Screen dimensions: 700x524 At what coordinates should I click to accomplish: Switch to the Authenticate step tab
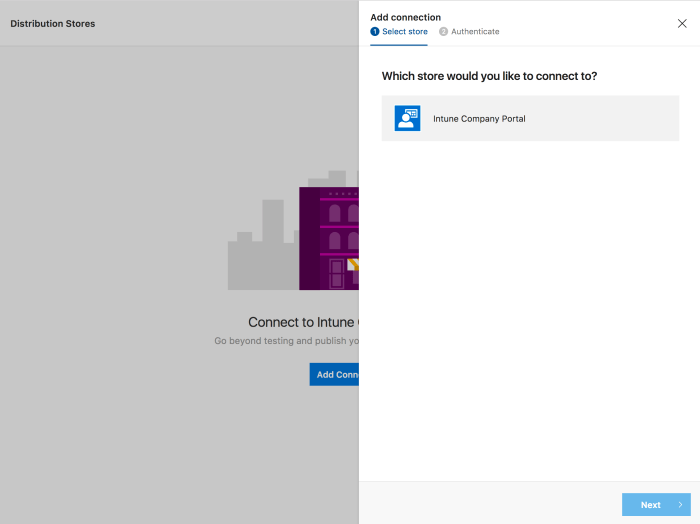tap(474, 32)
